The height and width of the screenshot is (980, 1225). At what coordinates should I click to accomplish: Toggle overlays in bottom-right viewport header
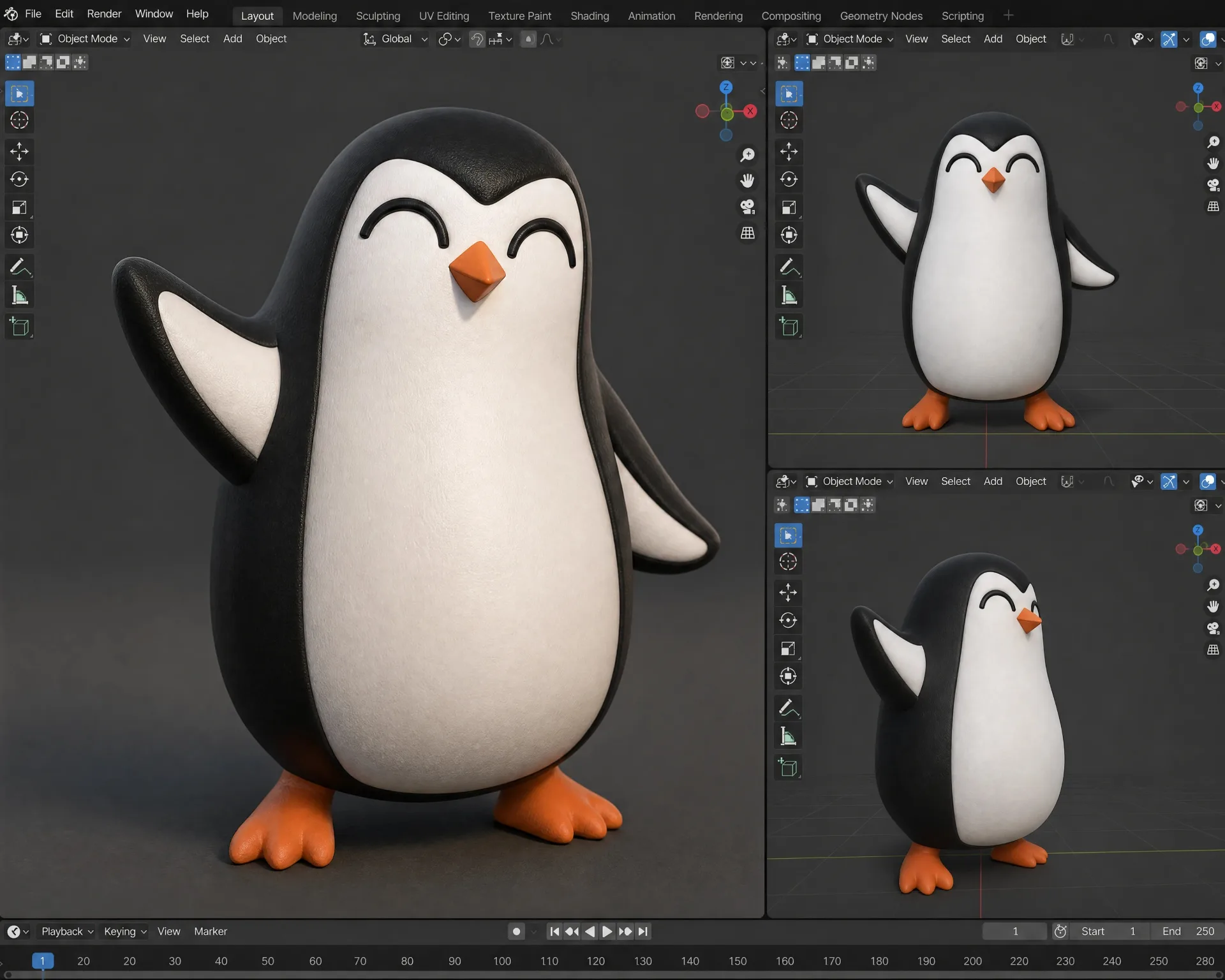click(1208, 481)
